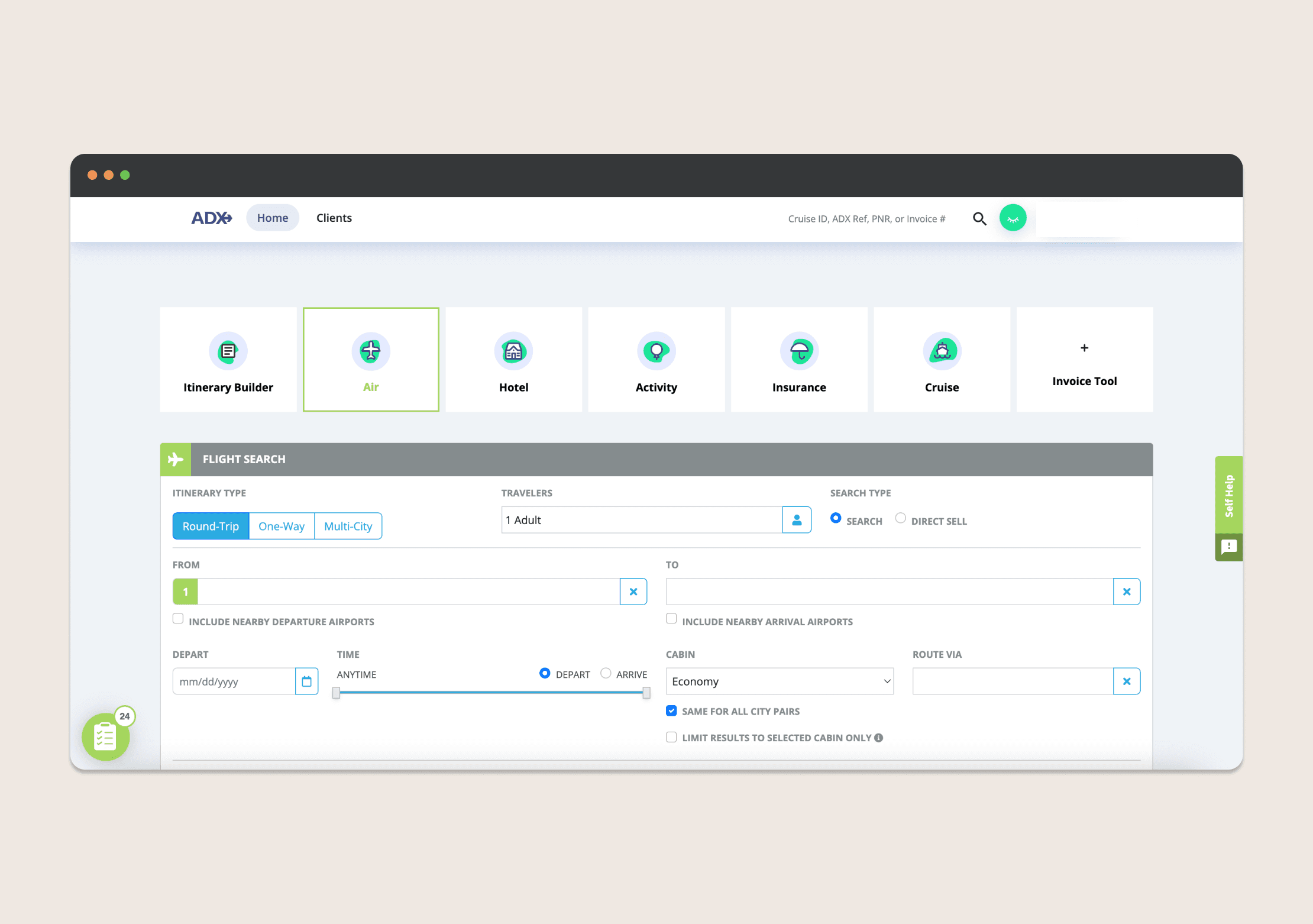Click the magnifier search icon in header
The image size is (1313, 924).
(979, 219)
